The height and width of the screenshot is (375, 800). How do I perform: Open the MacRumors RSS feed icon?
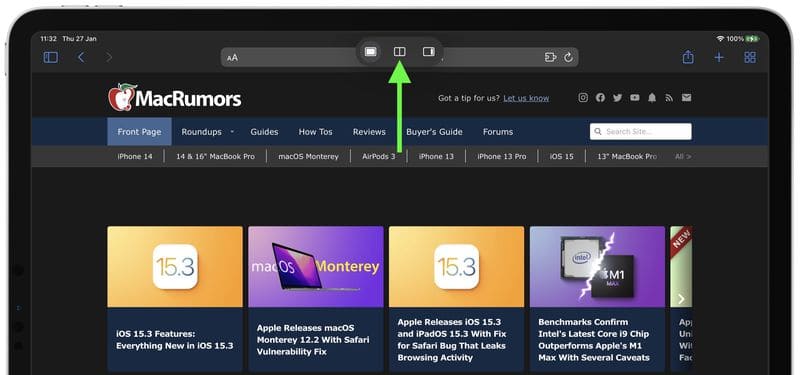(x=669, y=97)
